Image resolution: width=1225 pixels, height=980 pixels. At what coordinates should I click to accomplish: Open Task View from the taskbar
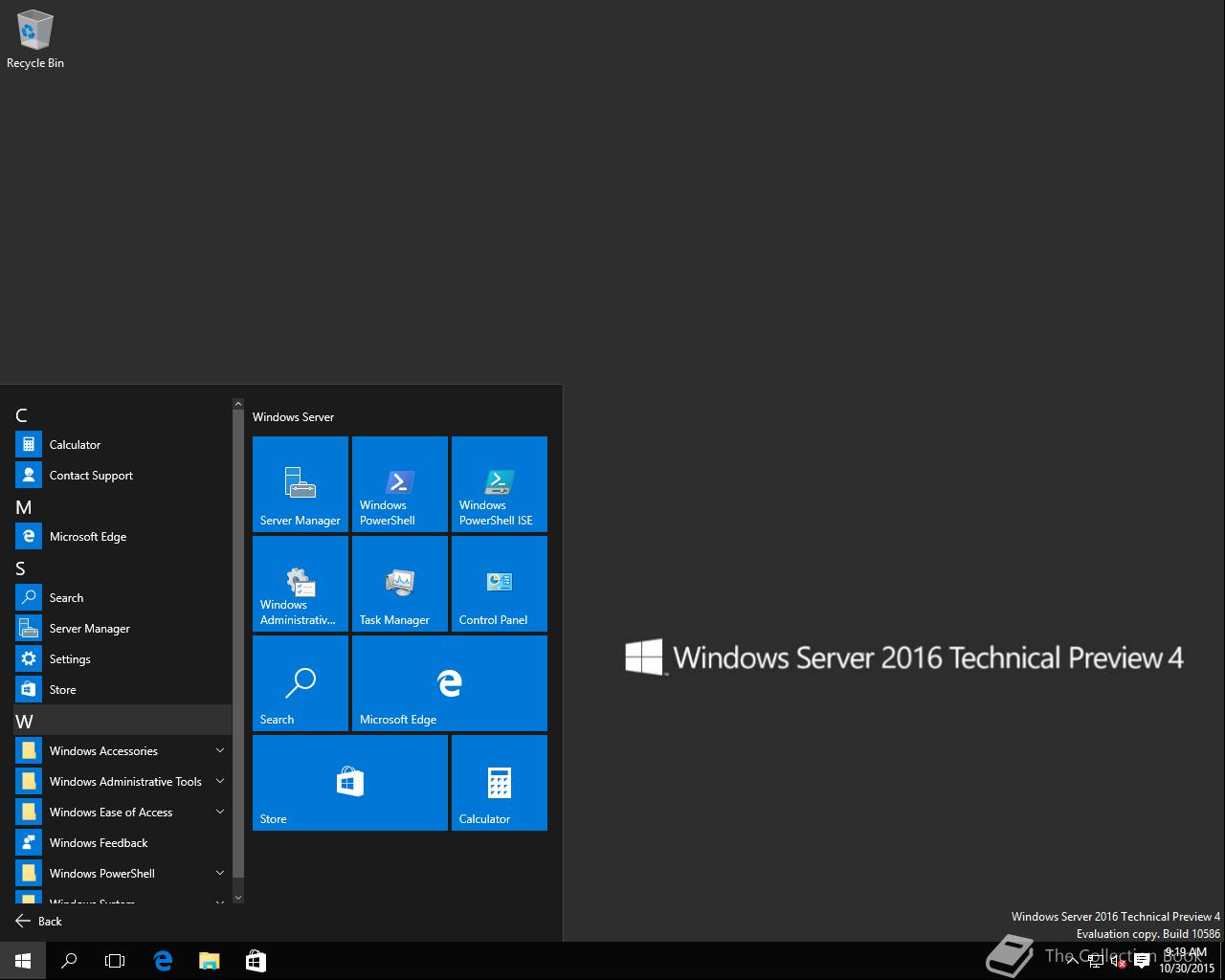(x=115, y=961)
